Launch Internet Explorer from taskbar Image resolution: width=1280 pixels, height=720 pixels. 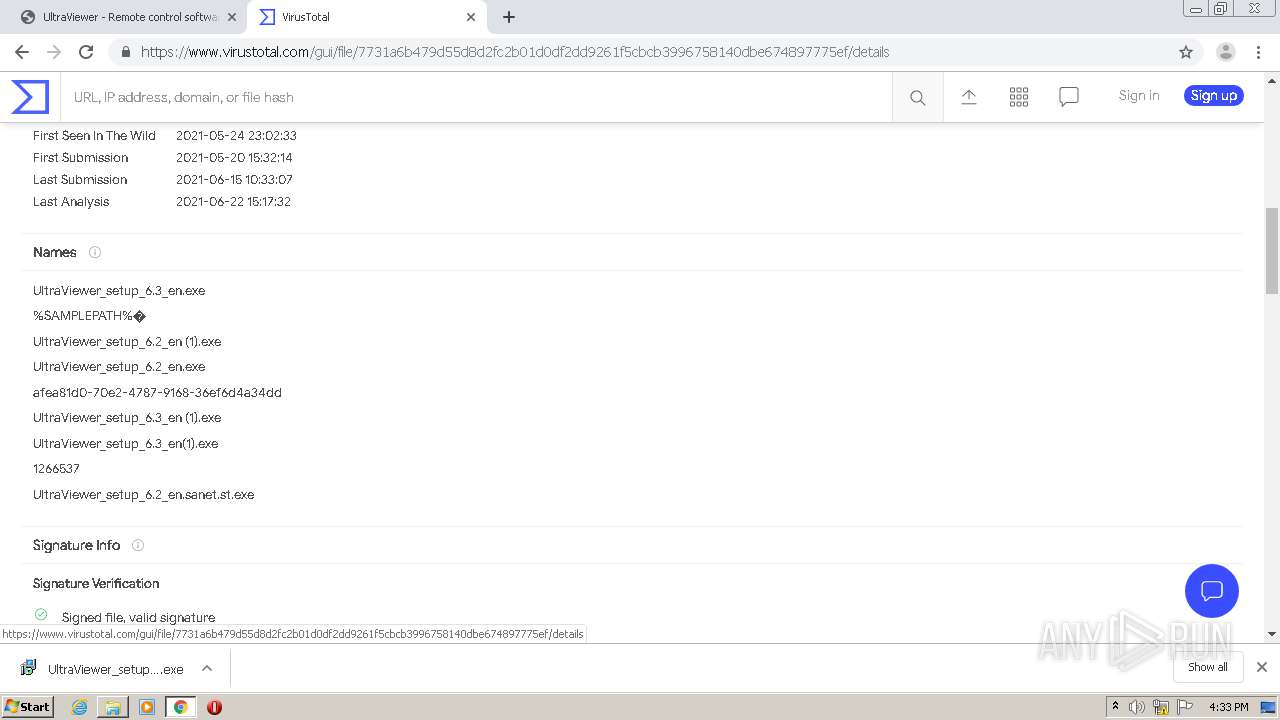79,707
